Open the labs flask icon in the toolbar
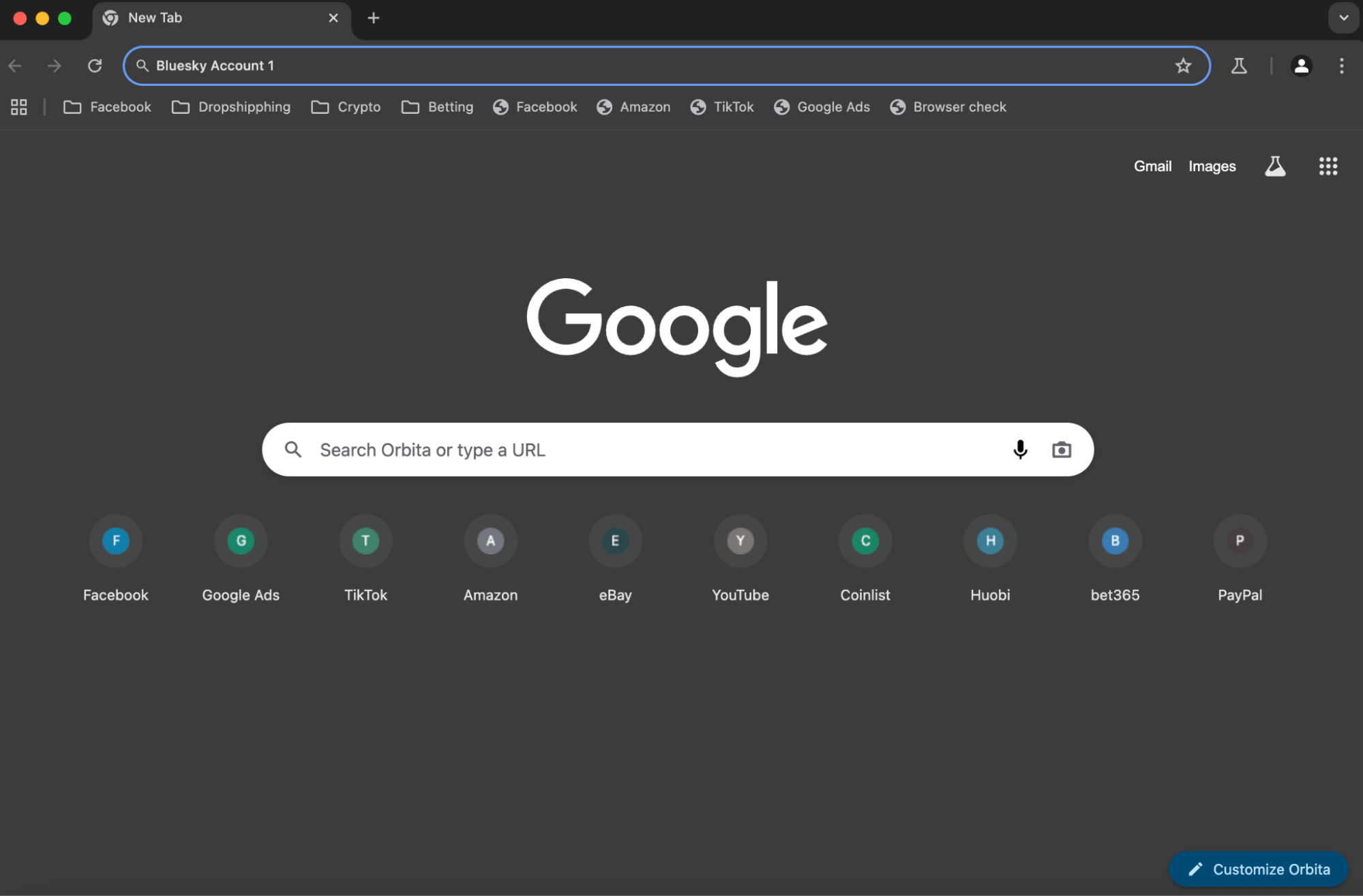The image size is (1363, 896). 1239,65
